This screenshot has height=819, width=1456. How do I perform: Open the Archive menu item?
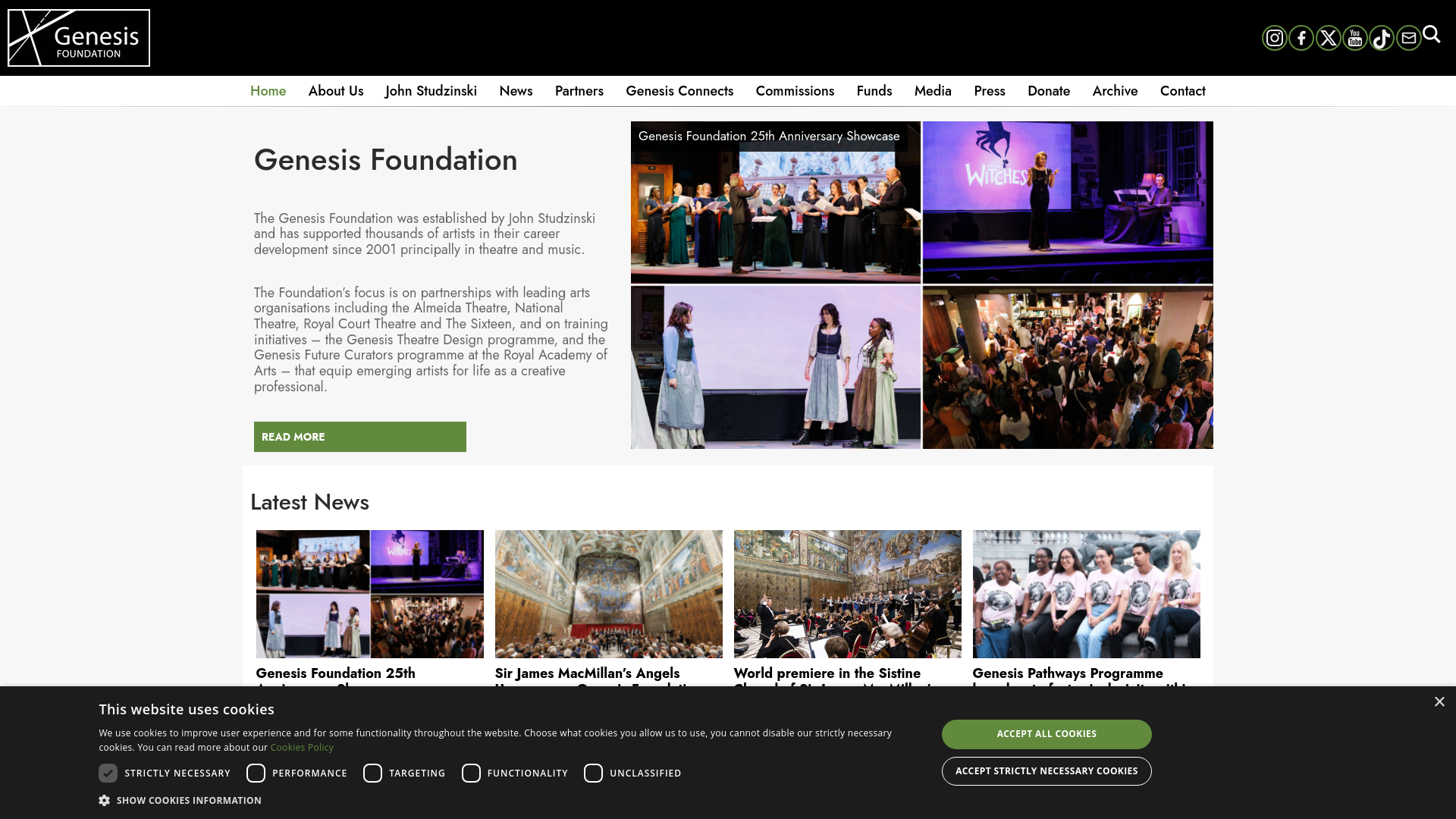tap(1115, 91)
